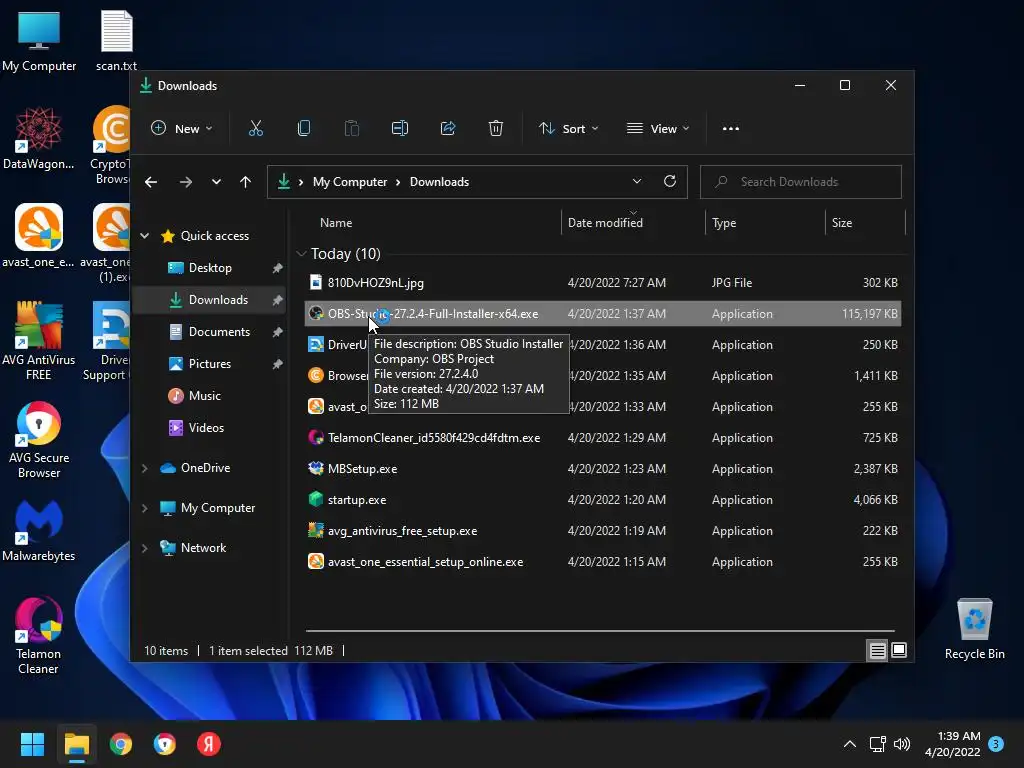1024x768 pixels.
Task: Select the 810DvHOZ9nL.jpg file
Action: pyautogui.click(x=603, y=283)
